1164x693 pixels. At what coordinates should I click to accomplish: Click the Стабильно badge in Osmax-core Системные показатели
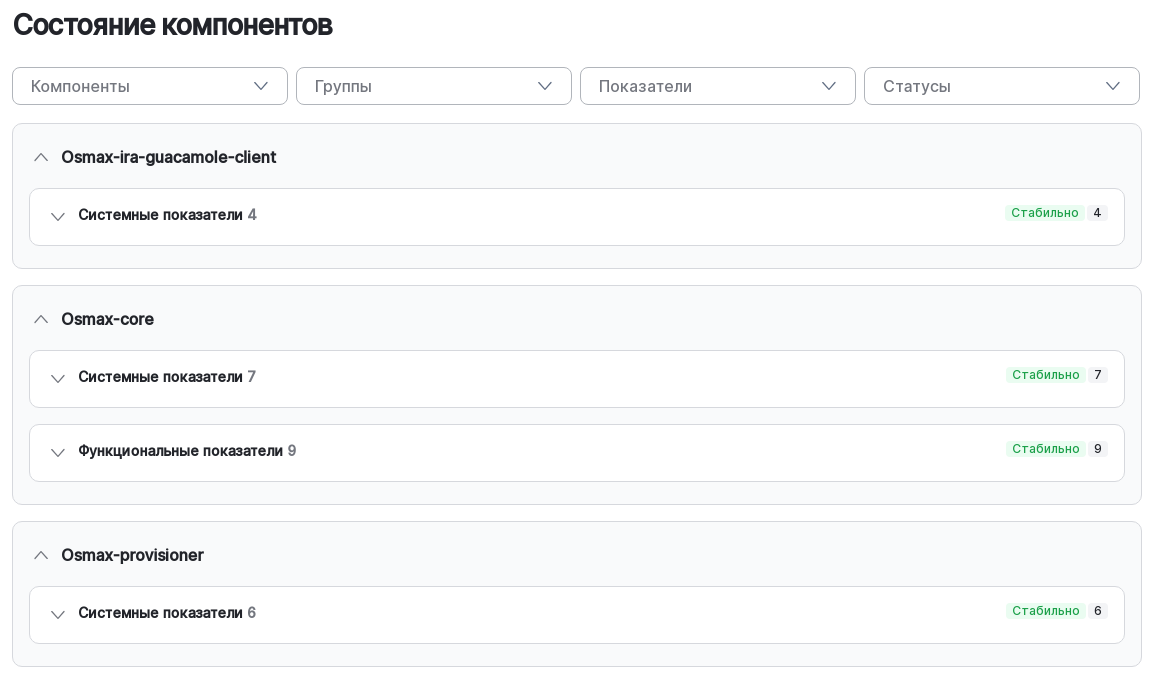(1046, 375)
